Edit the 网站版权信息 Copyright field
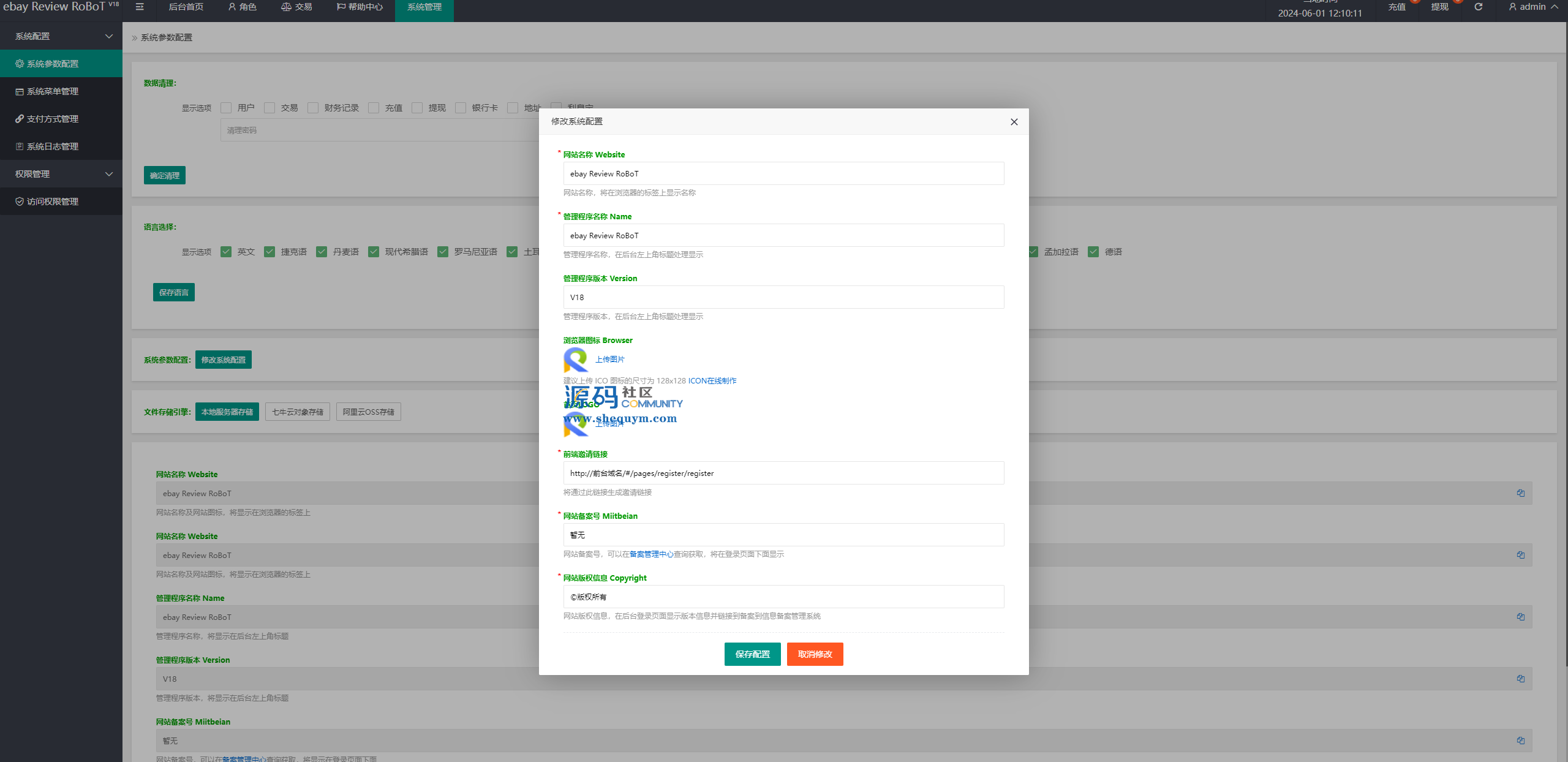 (783, 597)
